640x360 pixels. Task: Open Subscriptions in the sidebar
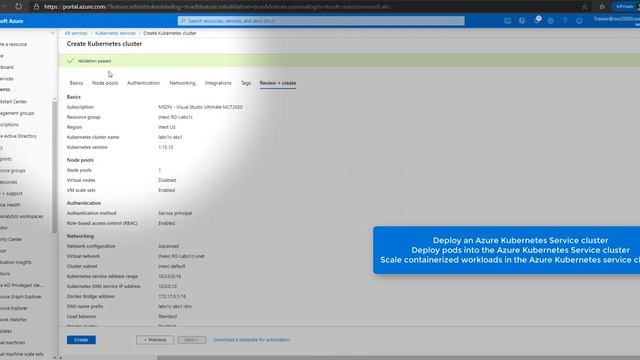9,124
